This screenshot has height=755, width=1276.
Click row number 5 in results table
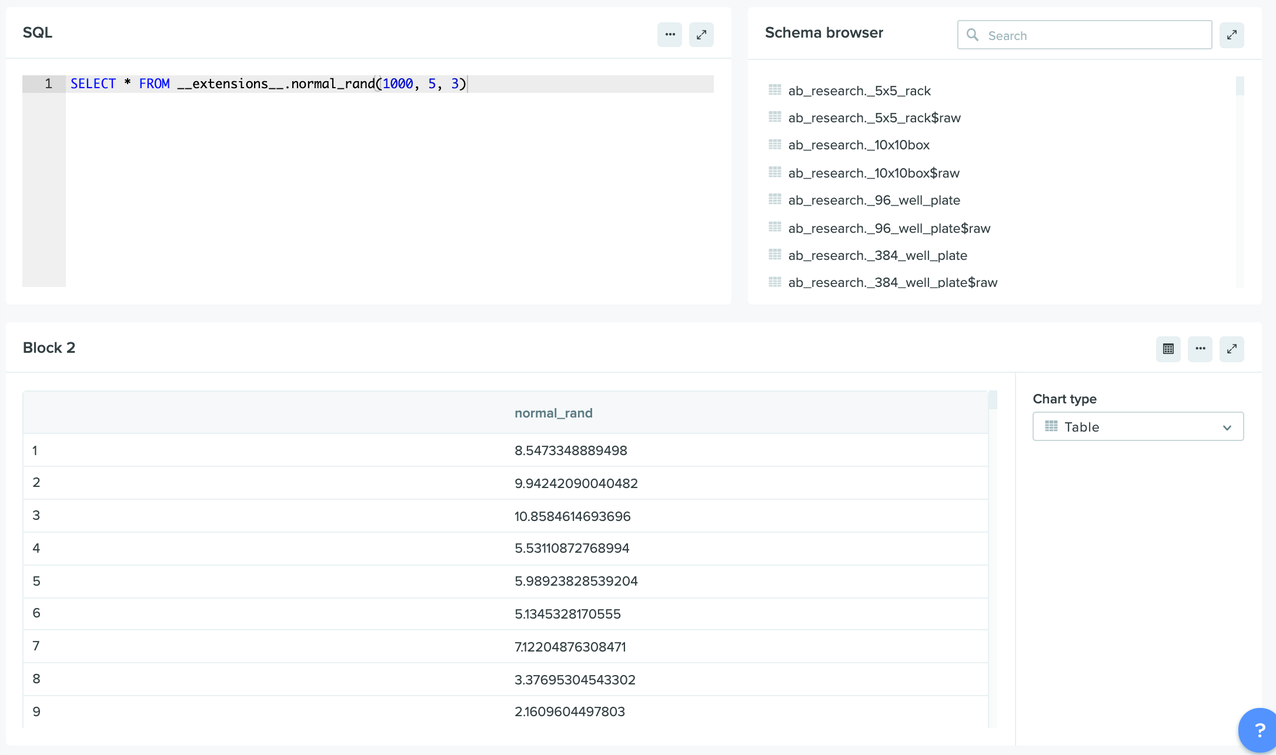[36, 581]
